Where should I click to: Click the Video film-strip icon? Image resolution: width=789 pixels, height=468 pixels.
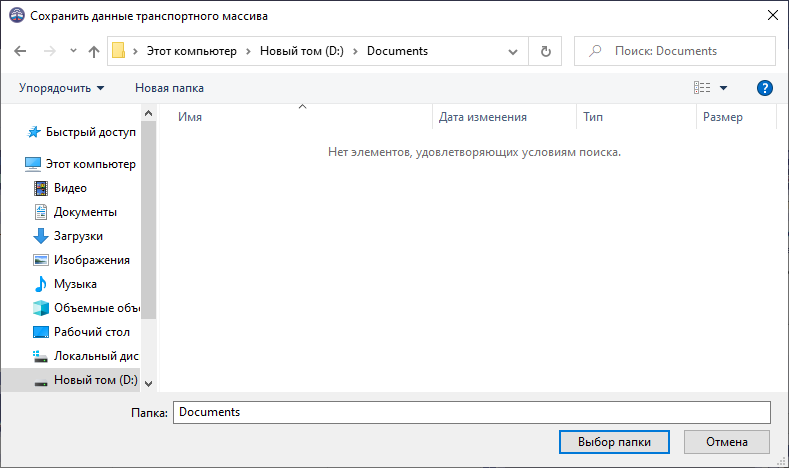[41, 188]
